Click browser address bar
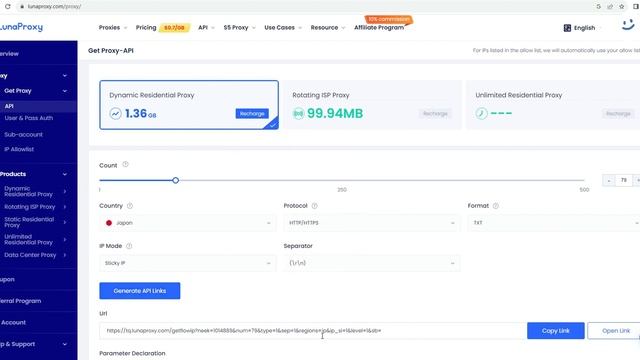Viewport: 640px width, 360px height. pyautogui.click(x=306, y=7)
